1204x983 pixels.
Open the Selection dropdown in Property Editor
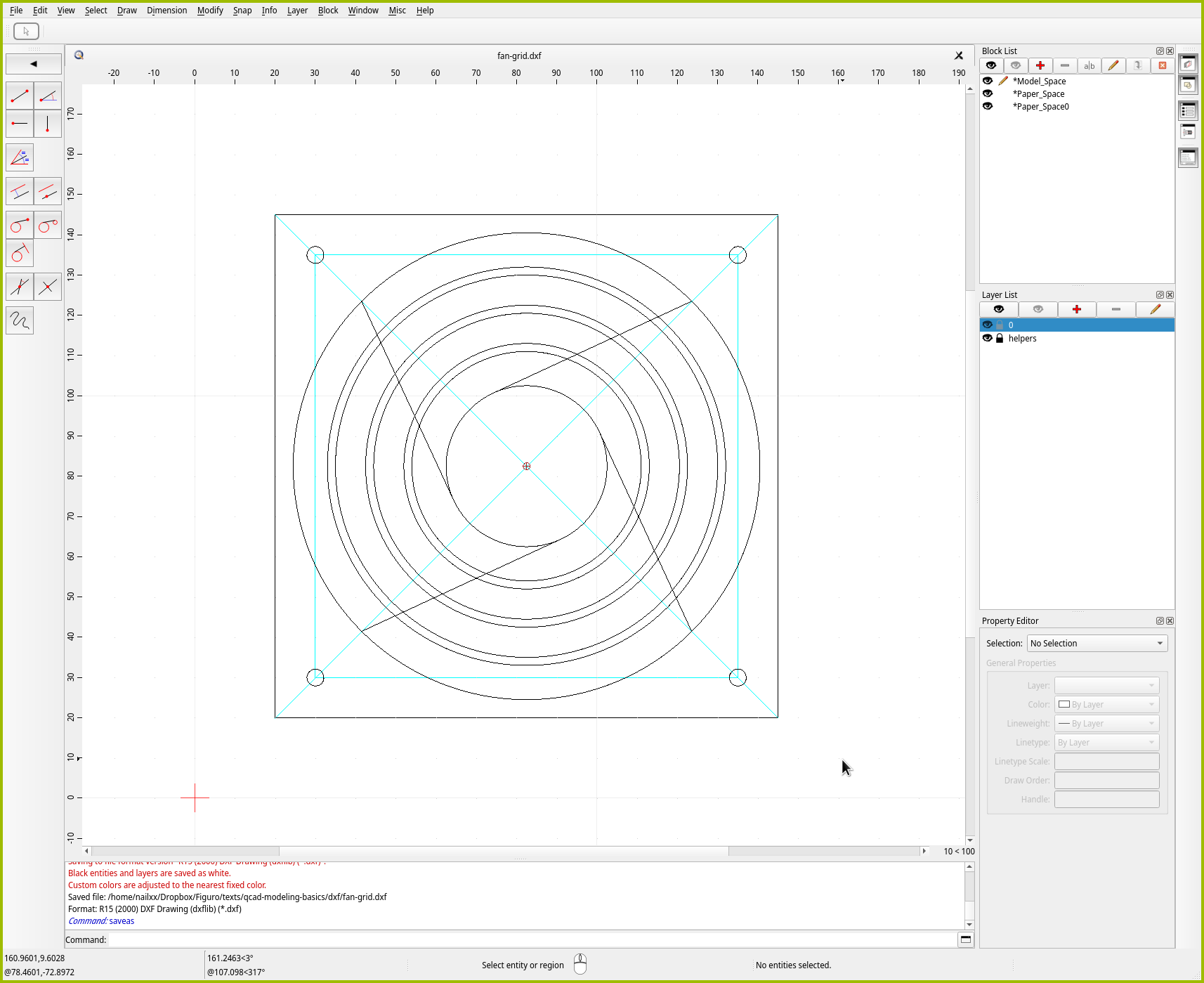coord(1097,643)
